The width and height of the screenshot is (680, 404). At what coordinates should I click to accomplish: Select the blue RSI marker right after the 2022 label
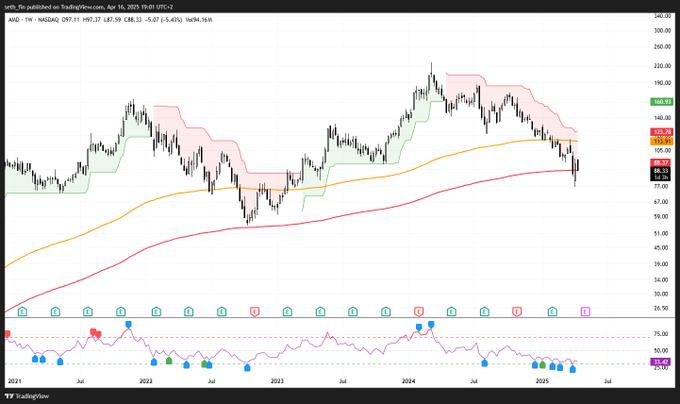[154, 362]
